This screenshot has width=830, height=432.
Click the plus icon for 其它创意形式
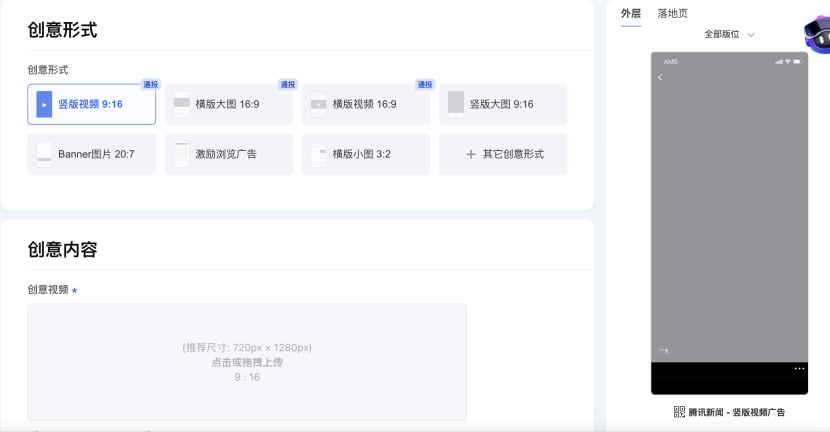471,154
